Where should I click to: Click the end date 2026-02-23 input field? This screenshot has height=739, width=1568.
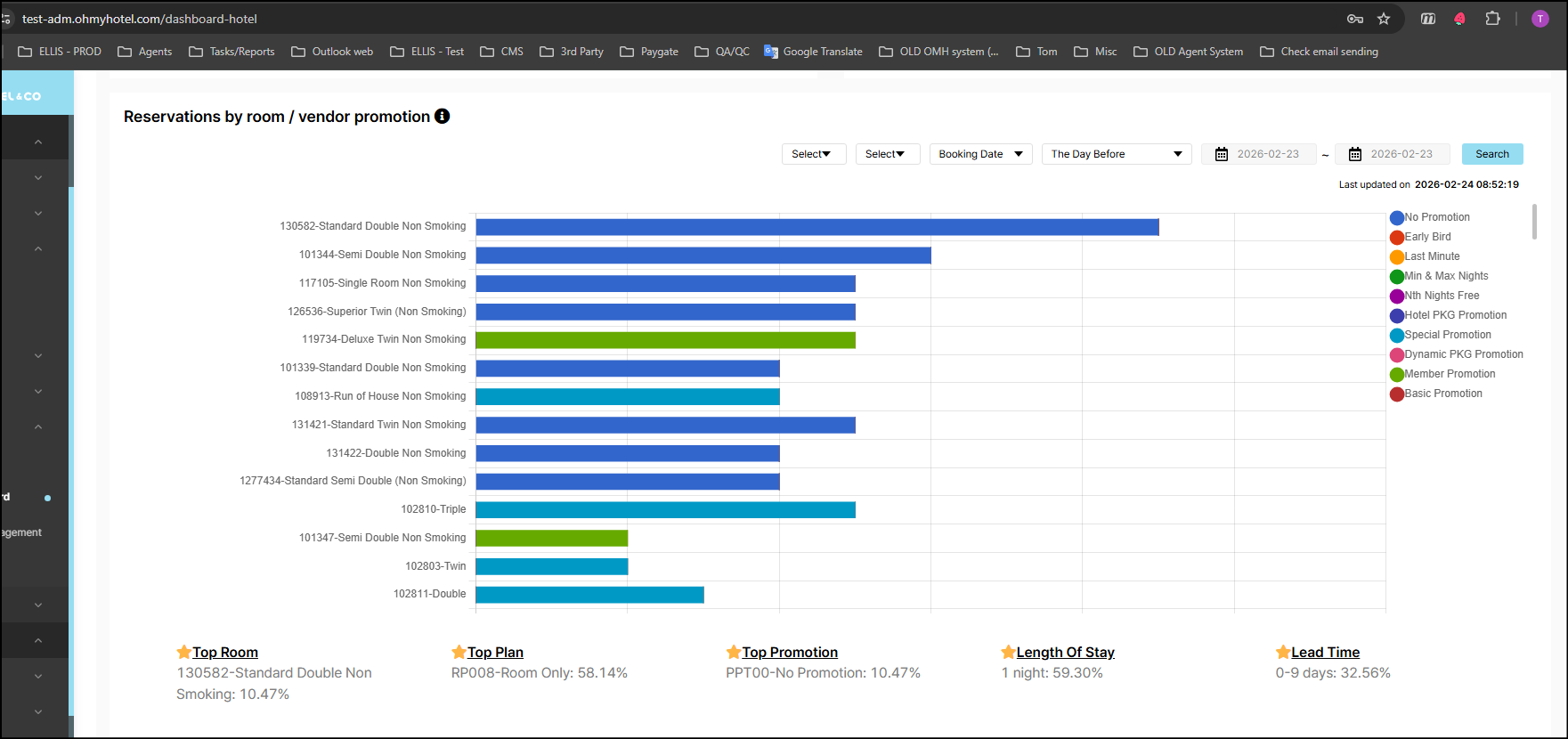tap(1401, 154)
